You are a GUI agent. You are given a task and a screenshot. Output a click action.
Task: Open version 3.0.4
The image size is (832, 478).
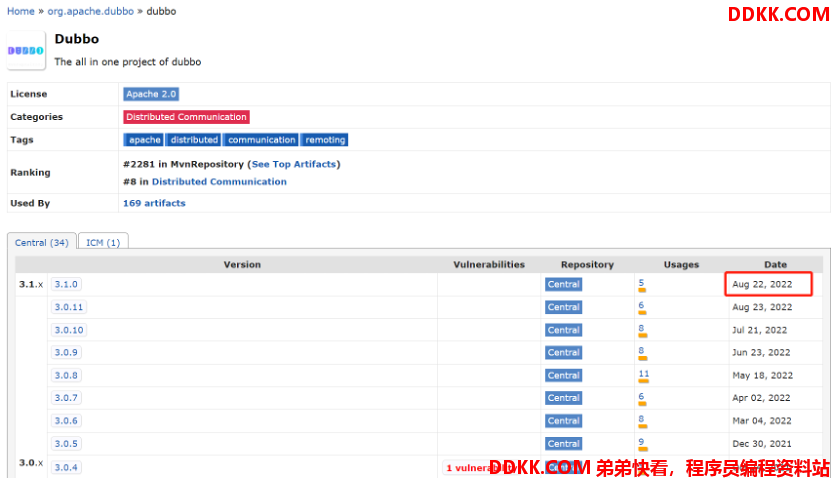pyautogui.click(x=66, y=467)
